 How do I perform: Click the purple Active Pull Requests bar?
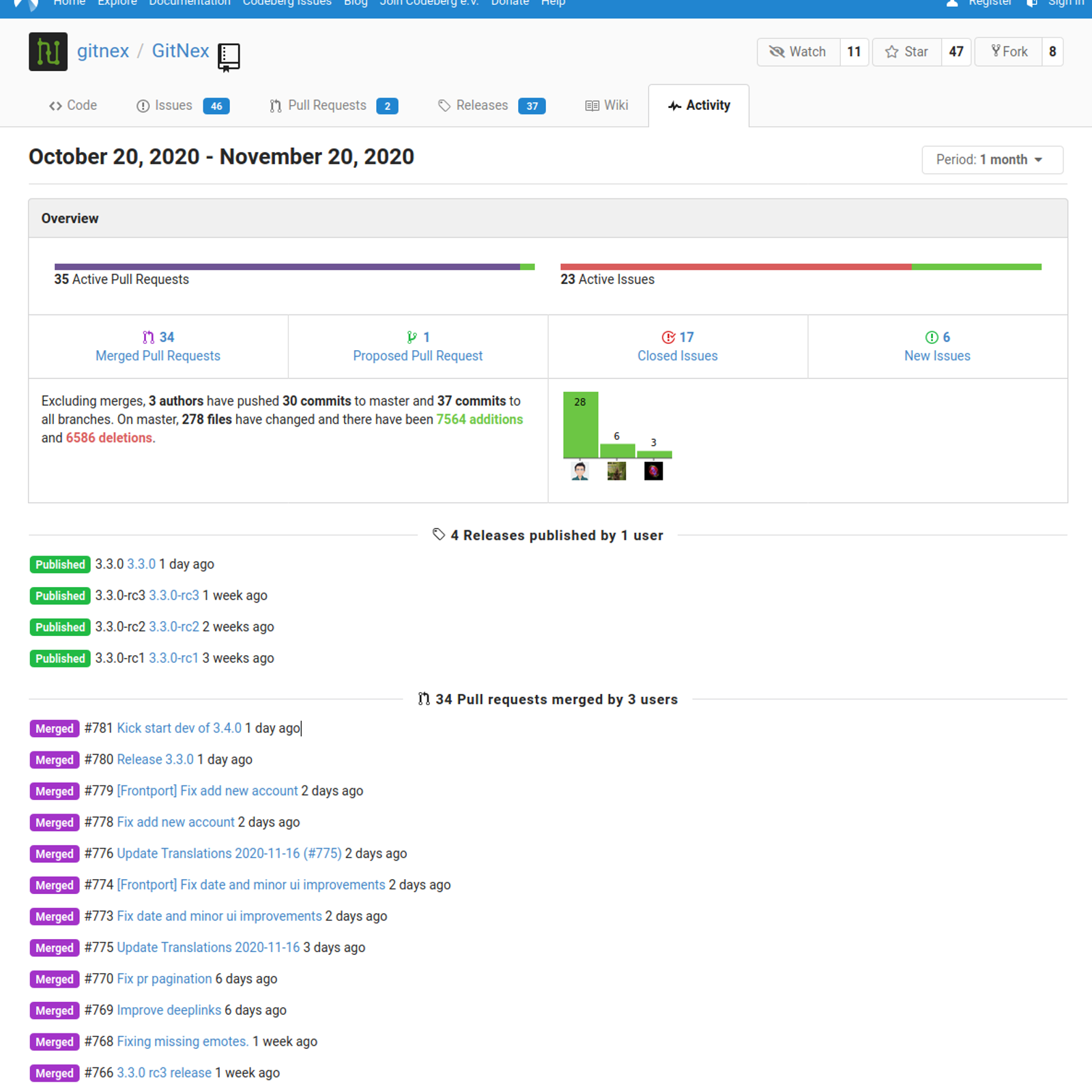pos(287,267)
